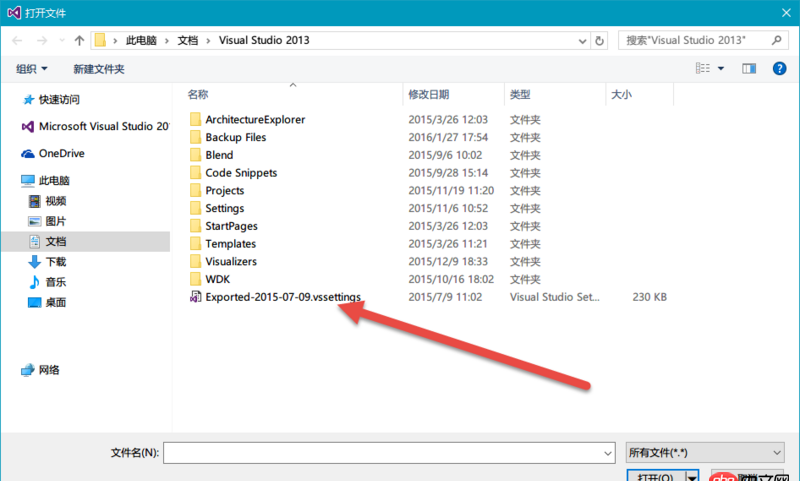
Task: Select the Code Snippets folder
Action: [241, 173]
